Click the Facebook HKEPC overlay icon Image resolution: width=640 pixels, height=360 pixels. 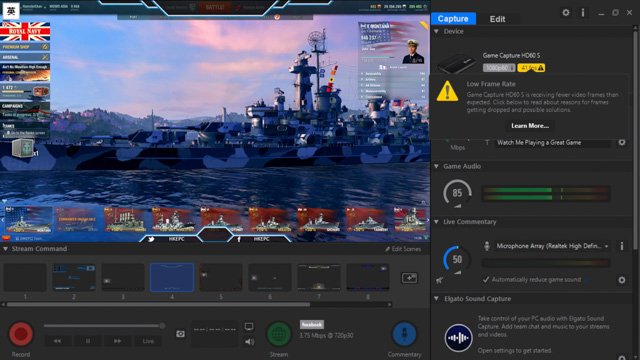coord(239,239)
